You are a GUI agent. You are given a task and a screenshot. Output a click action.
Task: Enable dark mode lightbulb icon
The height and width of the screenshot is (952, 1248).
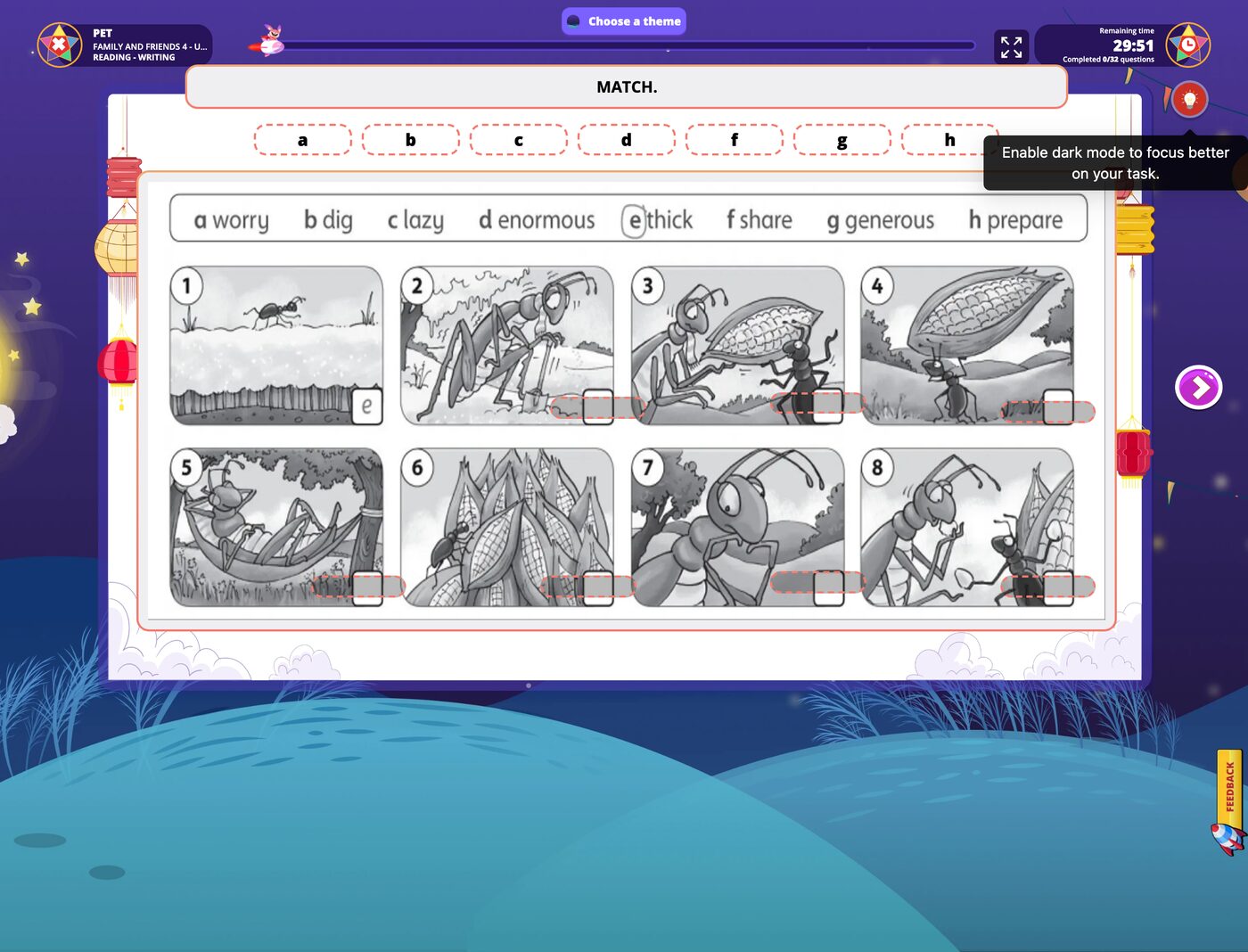click(1189, 99)
